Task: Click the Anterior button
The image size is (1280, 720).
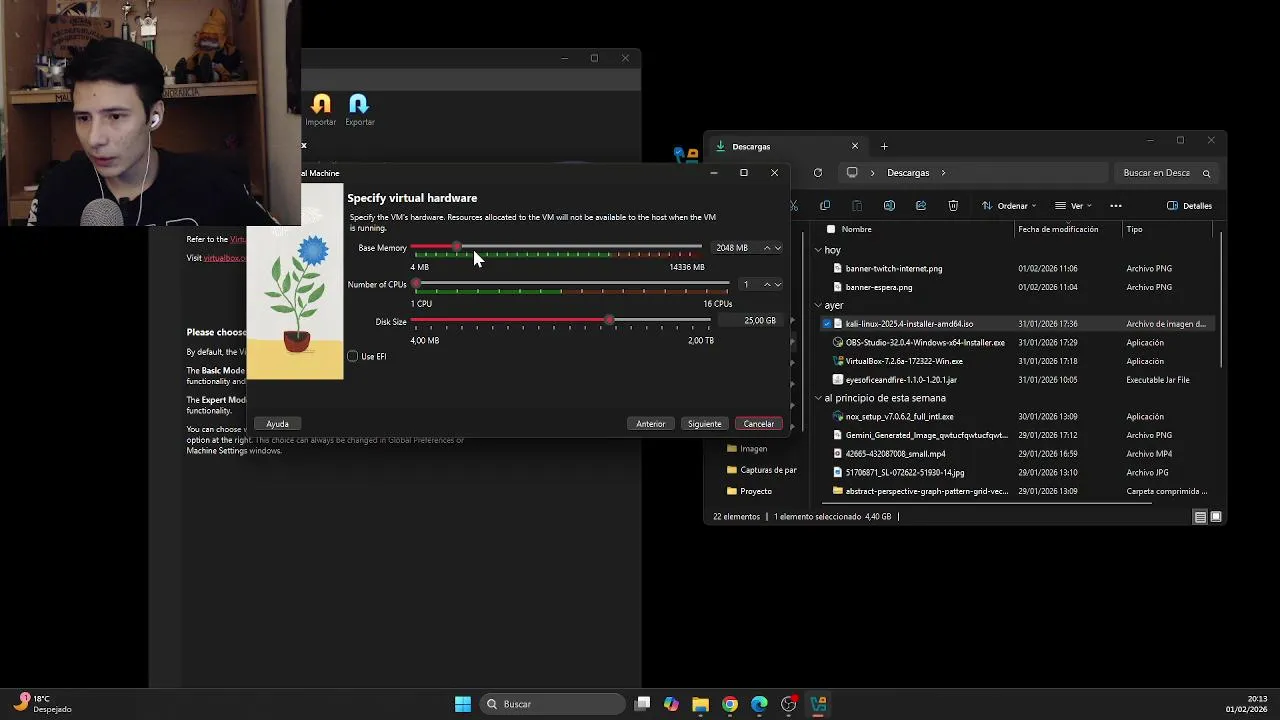Action: (651, 424)
